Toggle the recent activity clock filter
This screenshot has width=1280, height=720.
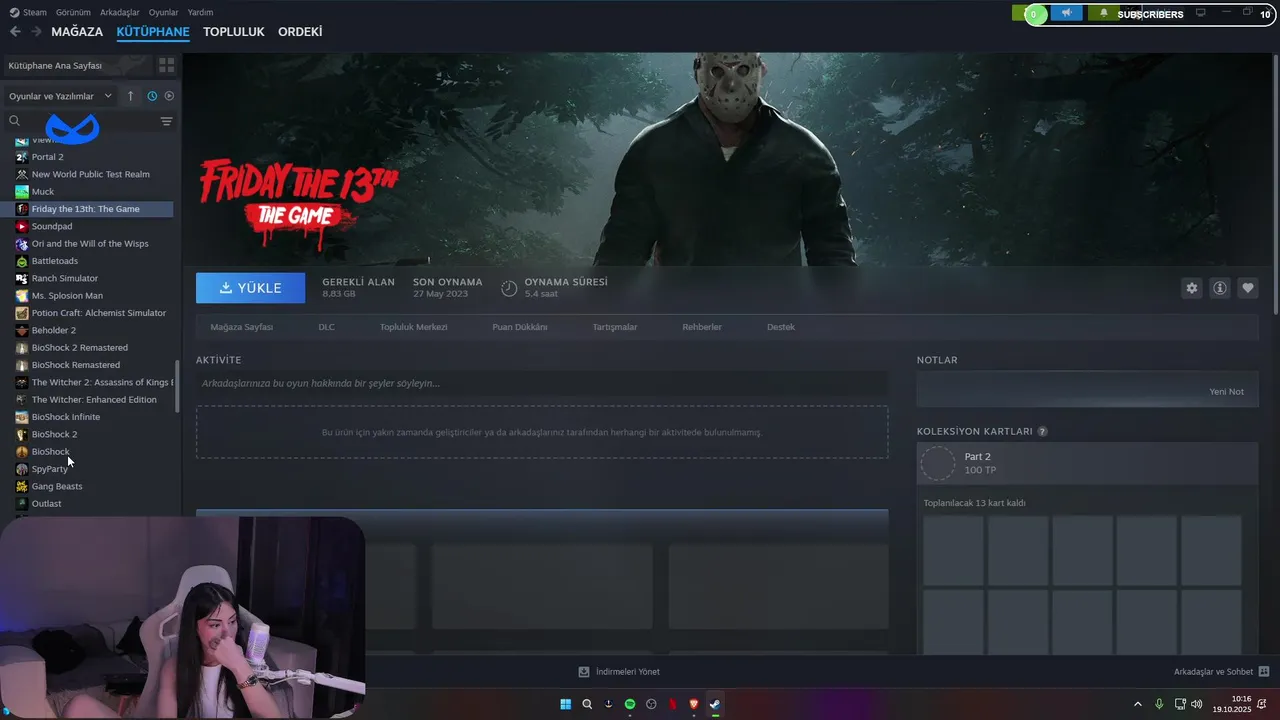click(x=152, y=96)
